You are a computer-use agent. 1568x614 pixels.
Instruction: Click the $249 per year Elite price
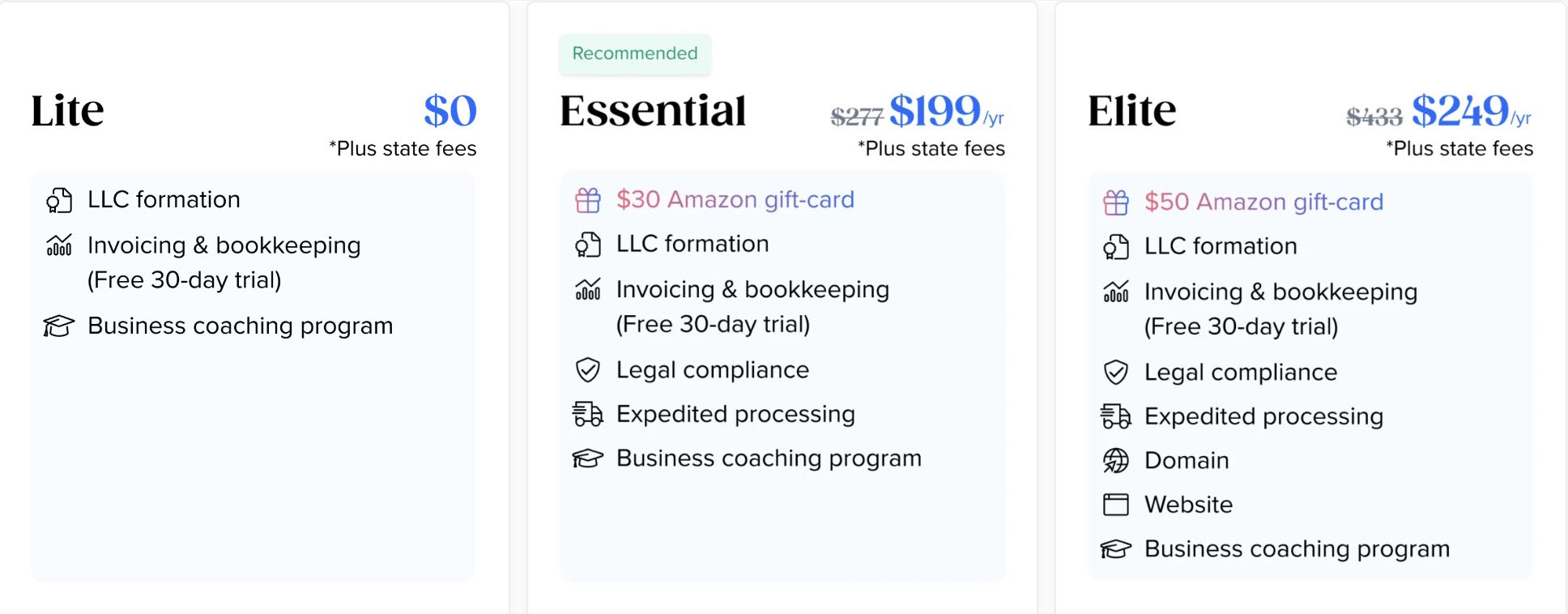1471,111
